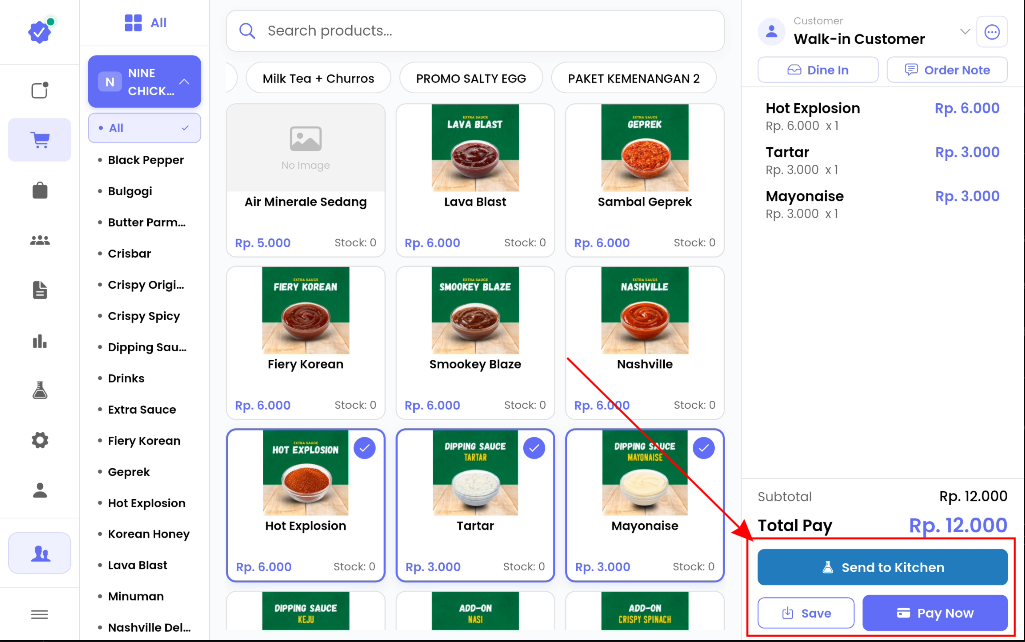
Task: Click the verified badge app logo
Action: (40, 31)
